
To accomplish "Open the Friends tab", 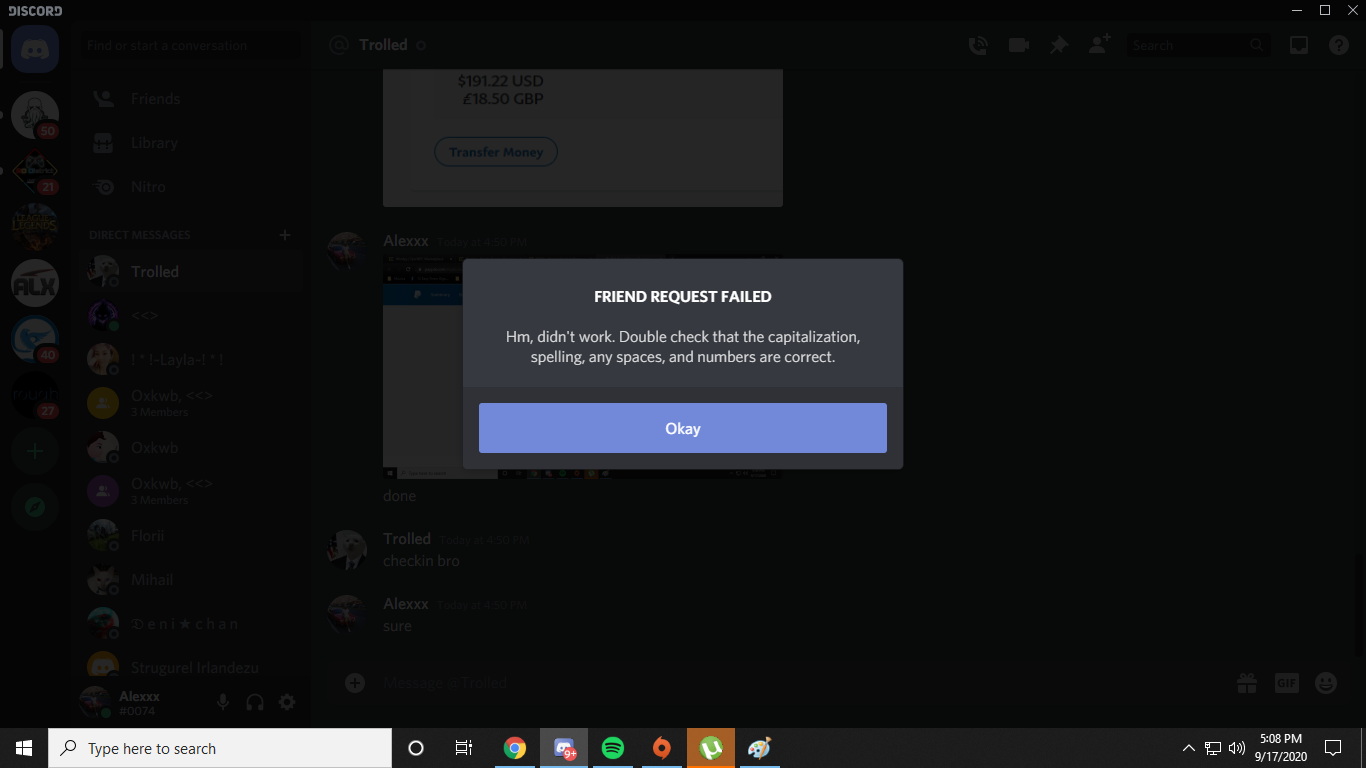I will (192, 99).
